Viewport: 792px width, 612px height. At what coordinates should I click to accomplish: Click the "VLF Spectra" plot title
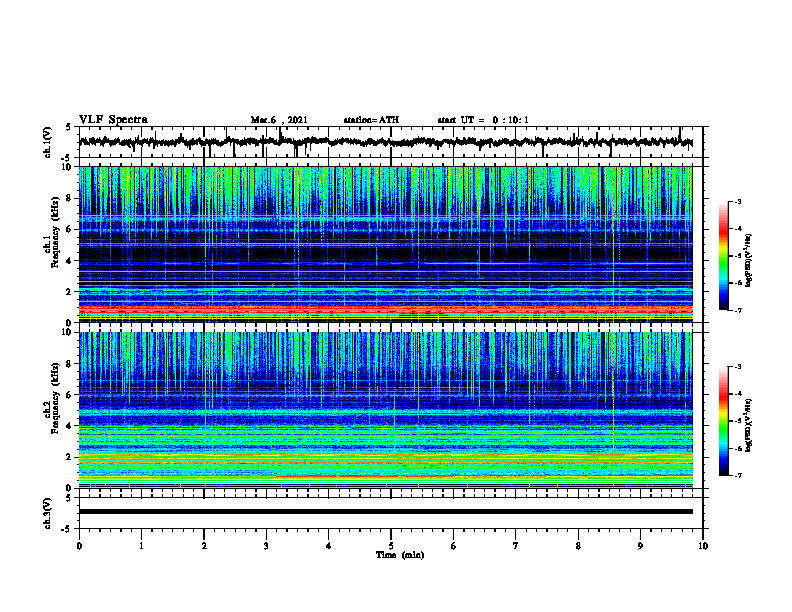[x=113, y=120]
